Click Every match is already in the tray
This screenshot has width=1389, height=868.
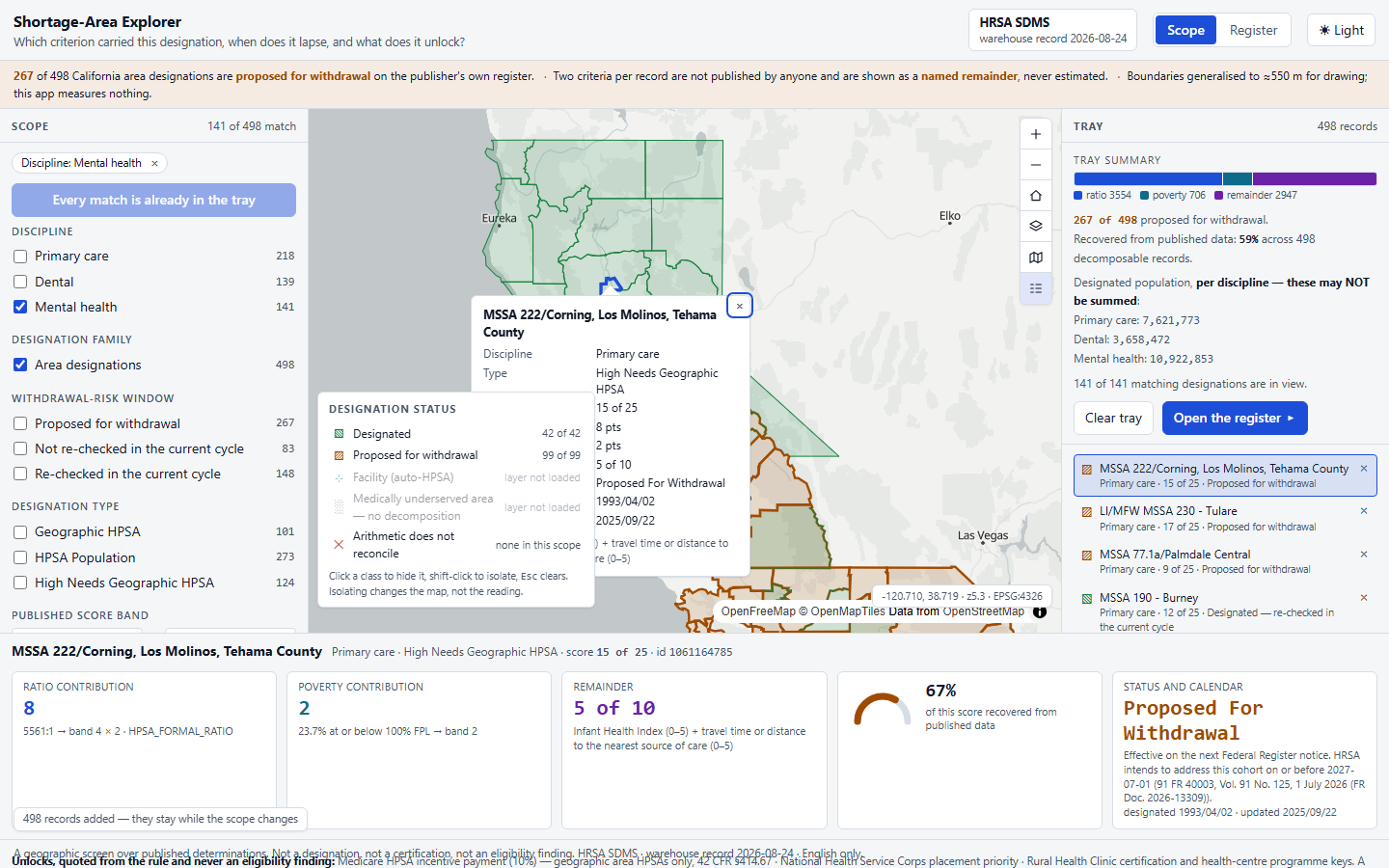tap(153, 200)
